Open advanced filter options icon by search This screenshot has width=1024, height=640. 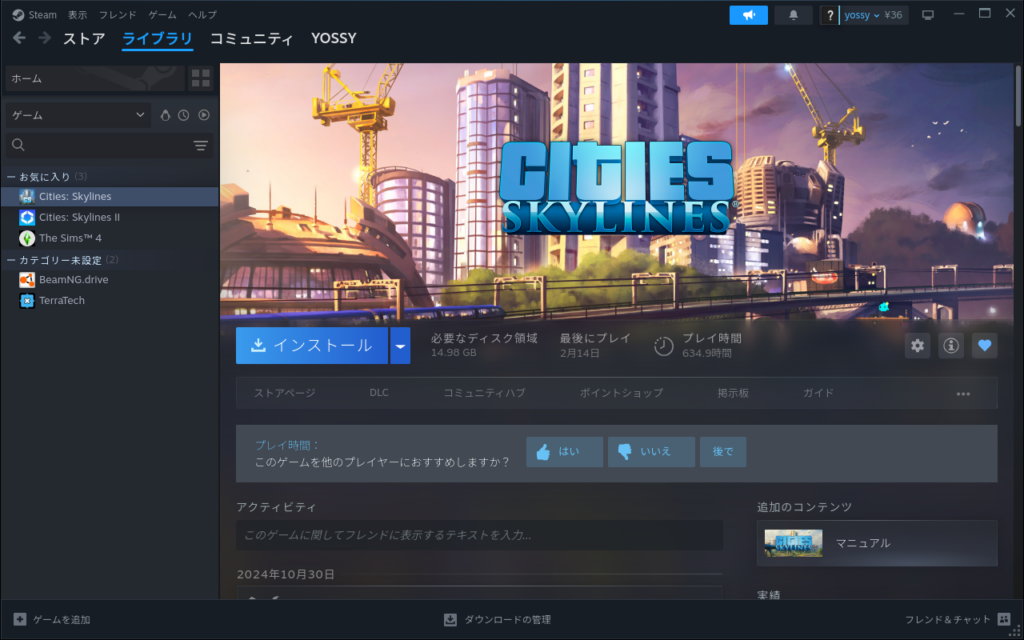click(x=201, y=146)
